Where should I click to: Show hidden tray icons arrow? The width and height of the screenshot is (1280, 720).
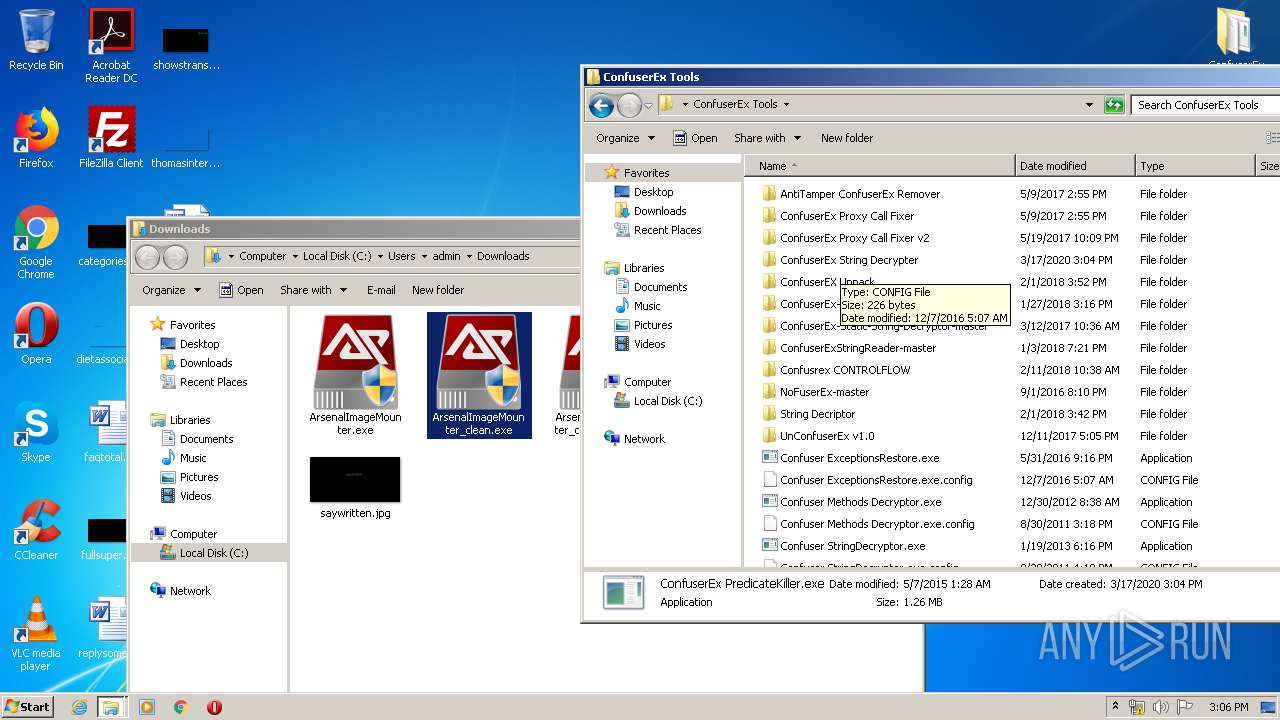(1115, 707)
